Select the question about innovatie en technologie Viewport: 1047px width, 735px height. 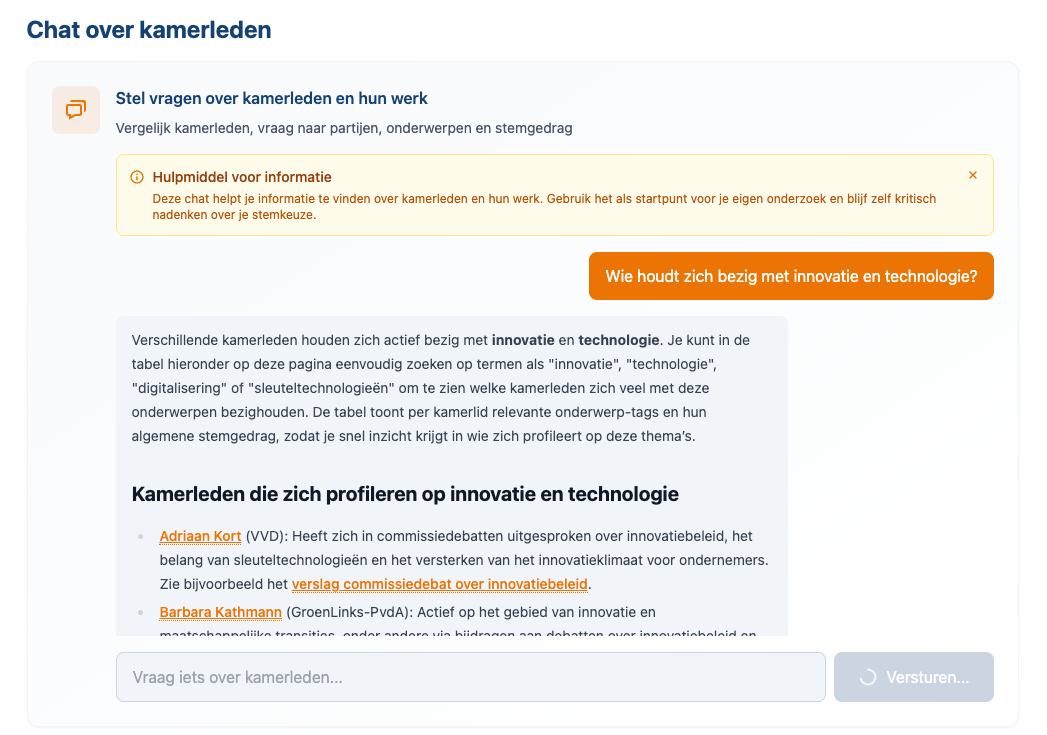[x=791, y=276]
